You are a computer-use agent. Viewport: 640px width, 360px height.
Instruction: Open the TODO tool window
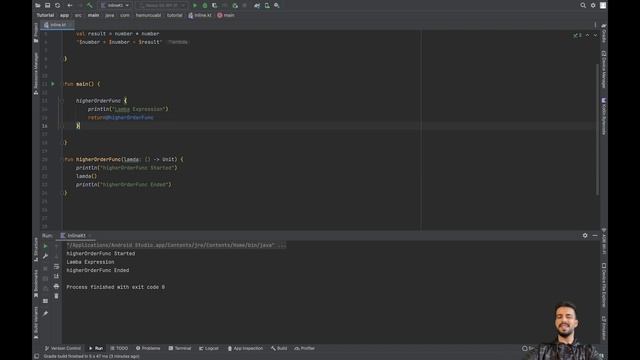click(x=119, y=348)
